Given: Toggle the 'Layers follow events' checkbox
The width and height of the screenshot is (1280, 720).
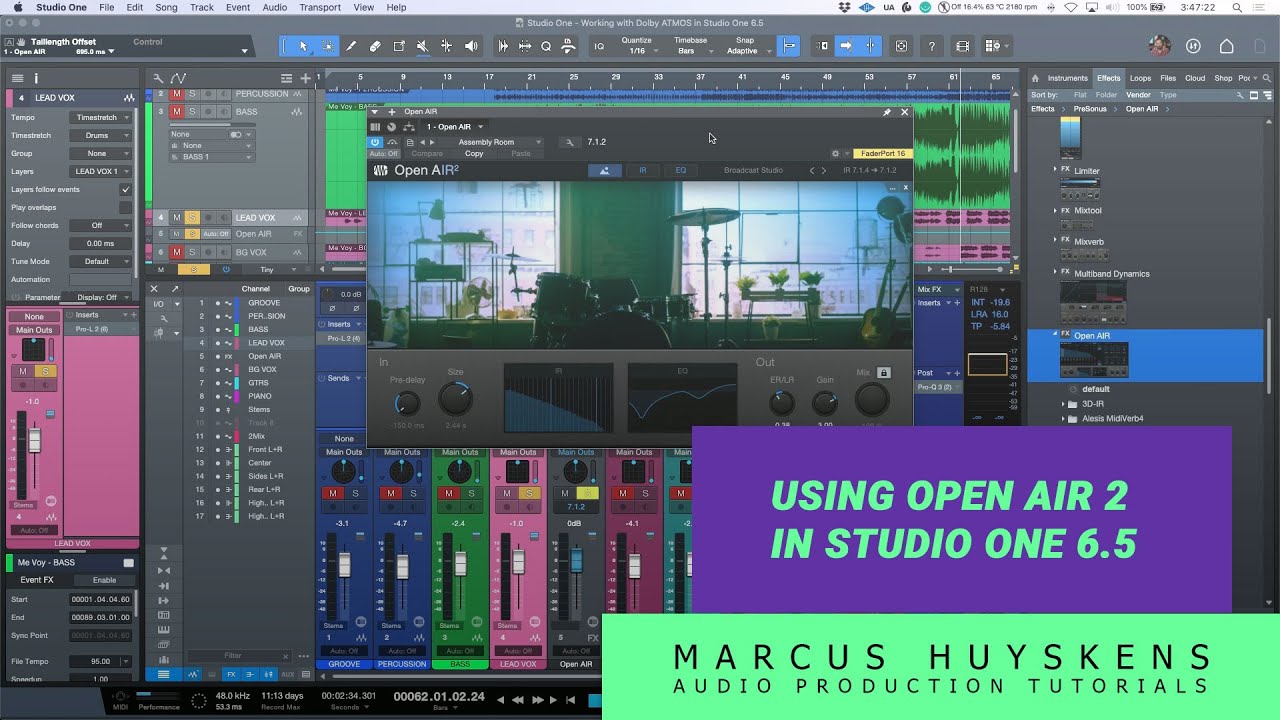Looking at the screenshot, I should pos(125,189).
